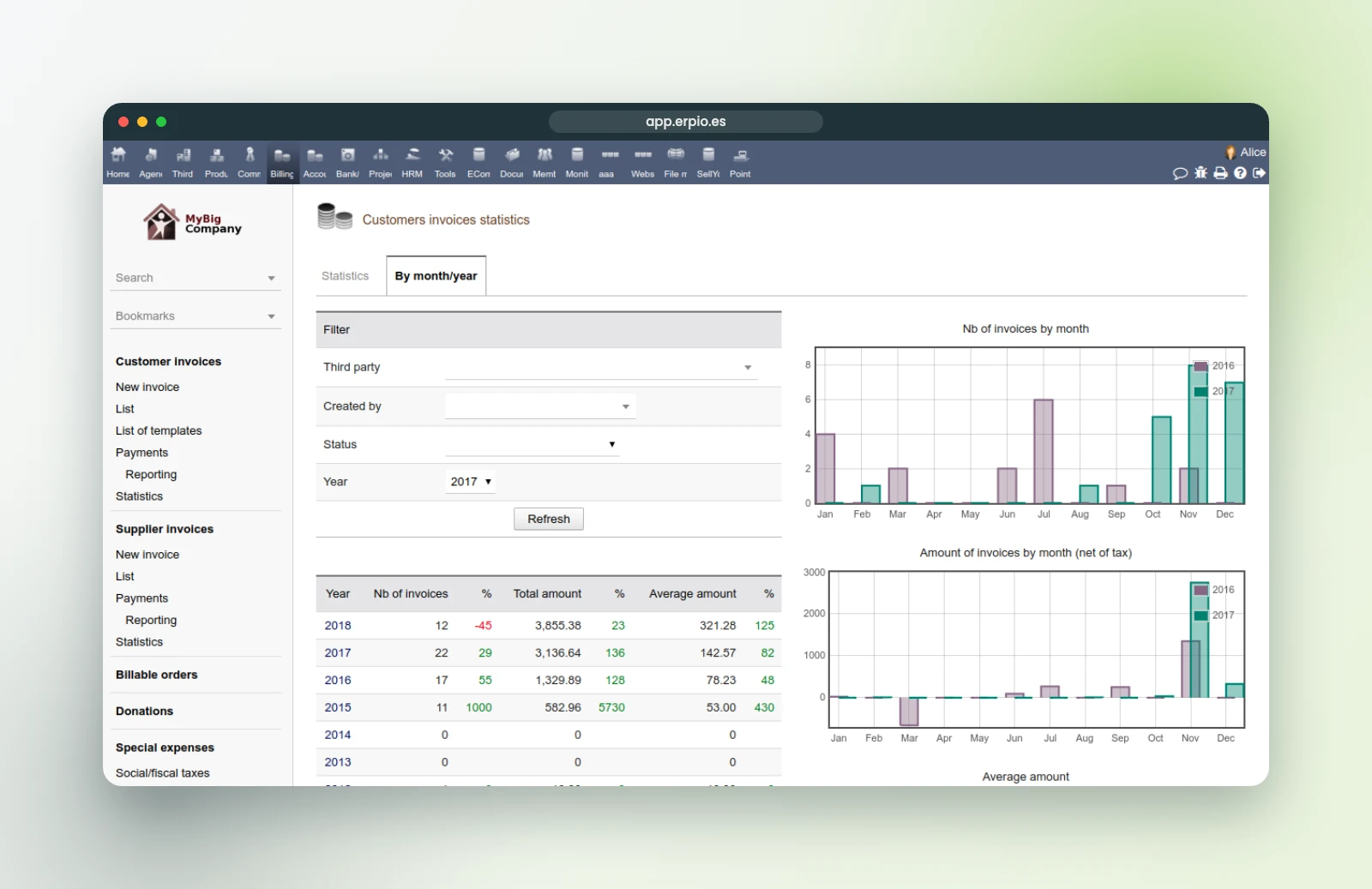Screen dimensions: 1372x889
Task: Open Alice user profile menu
Action: [1246, 153]
